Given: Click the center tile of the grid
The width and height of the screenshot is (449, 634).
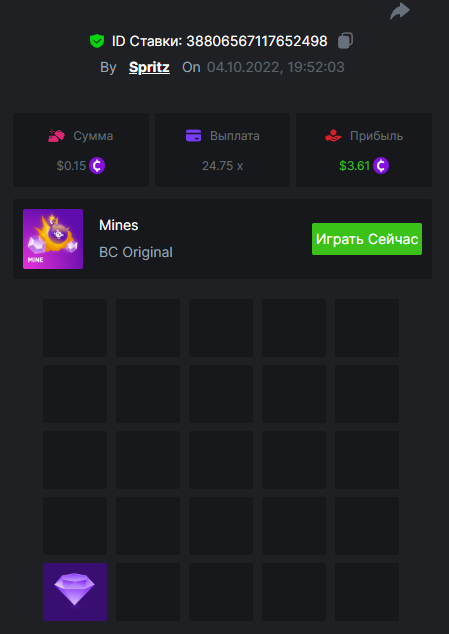Looking at the screenshot, I should point(221,460).
